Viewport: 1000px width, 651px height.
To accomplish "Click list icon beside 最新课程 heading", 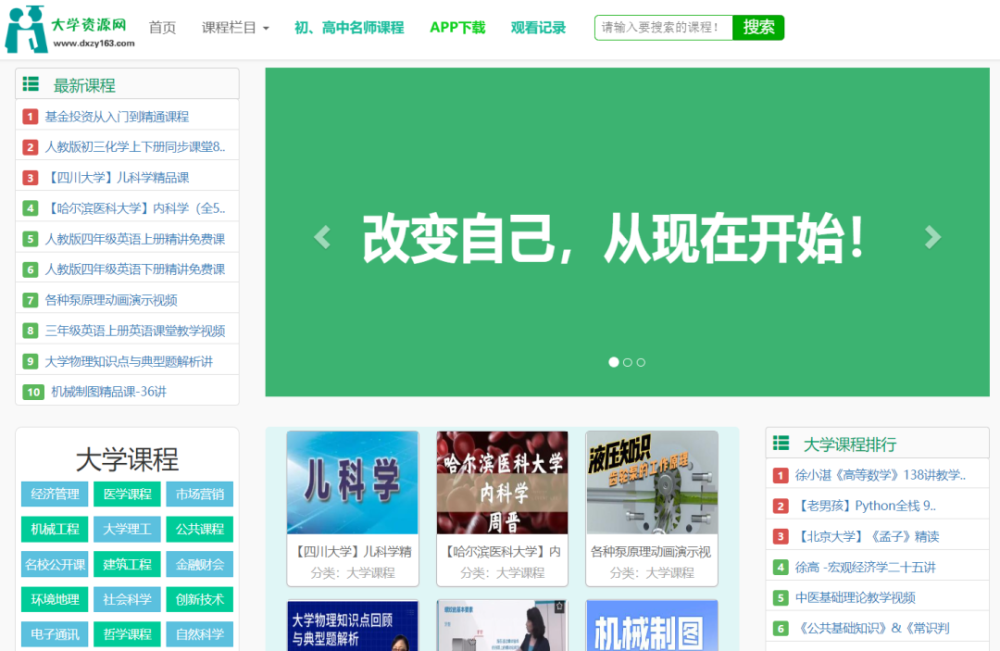I will pyautogui.click(x=31, y=84).
